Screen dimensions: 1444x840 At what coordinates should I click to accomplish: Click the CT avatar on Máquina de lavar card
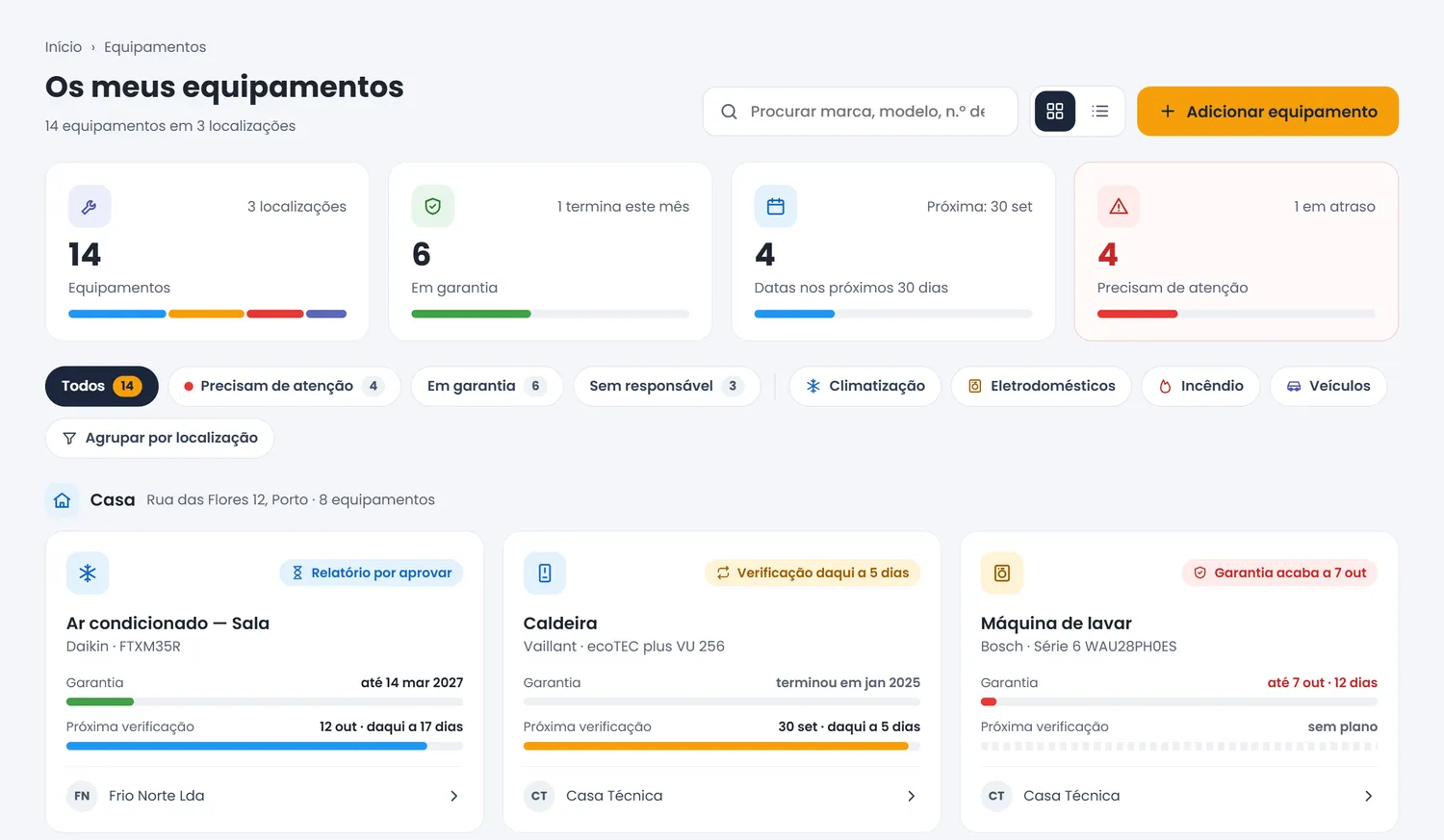[x=996, y=796]
